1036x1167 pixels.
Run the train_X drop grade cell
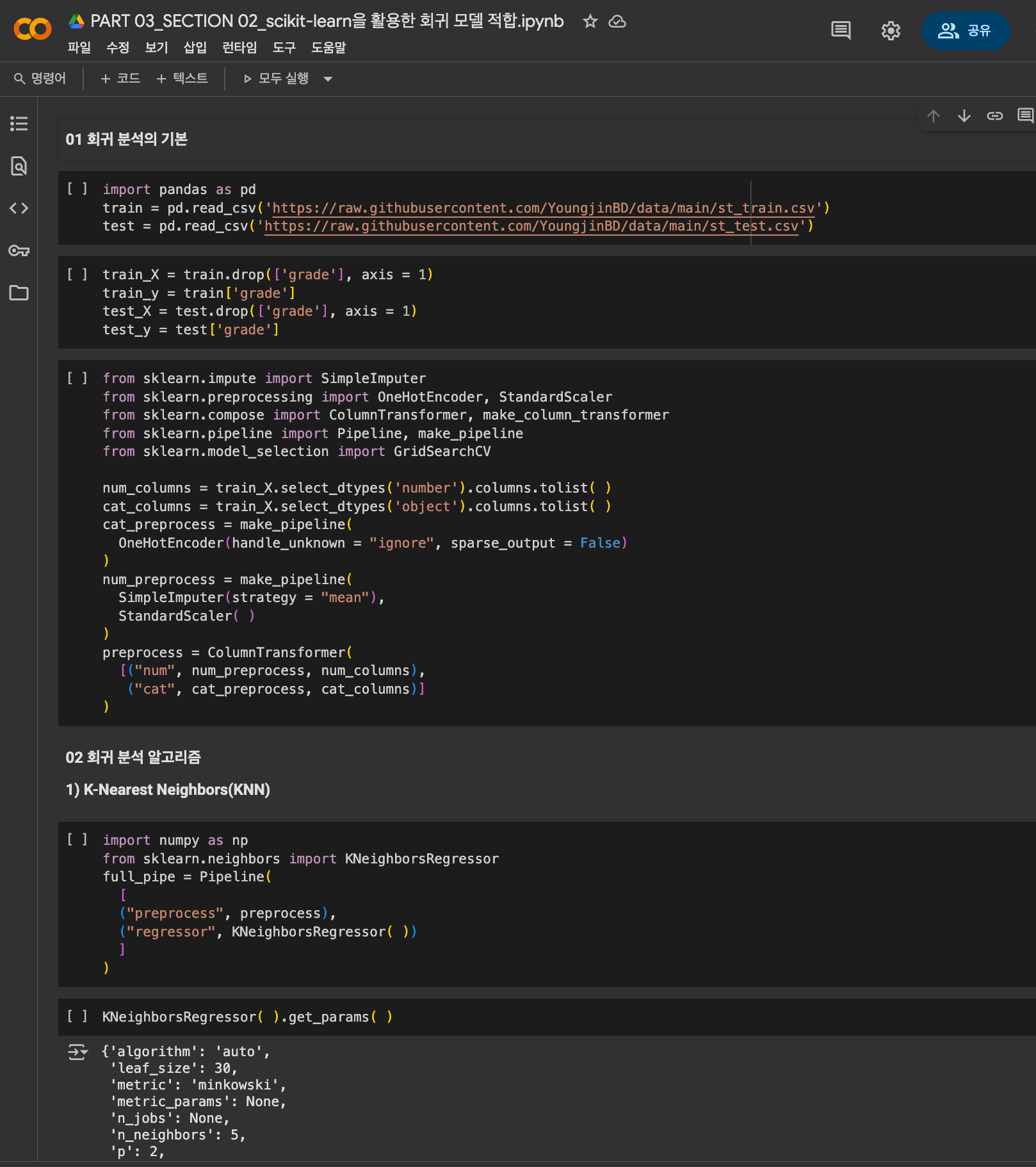77,274
